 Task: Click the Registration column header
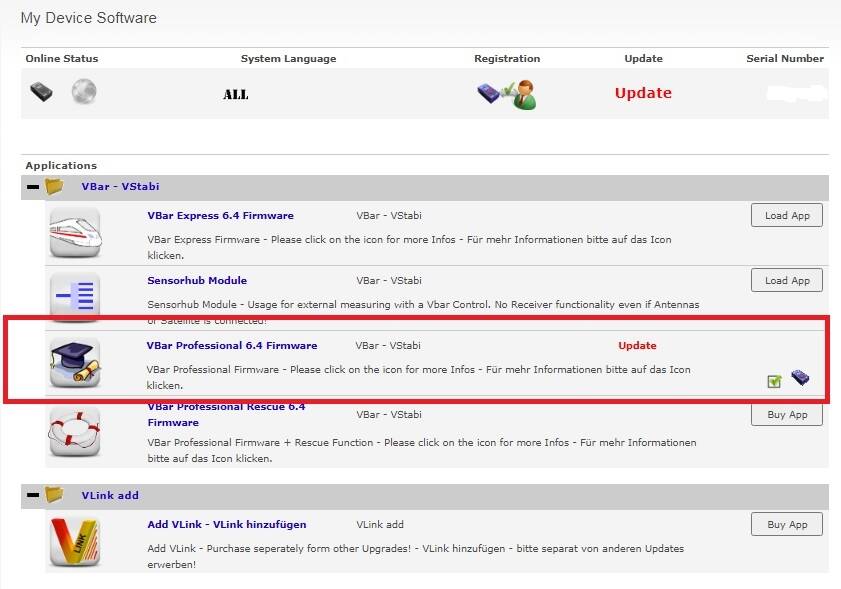pos(507,58)
